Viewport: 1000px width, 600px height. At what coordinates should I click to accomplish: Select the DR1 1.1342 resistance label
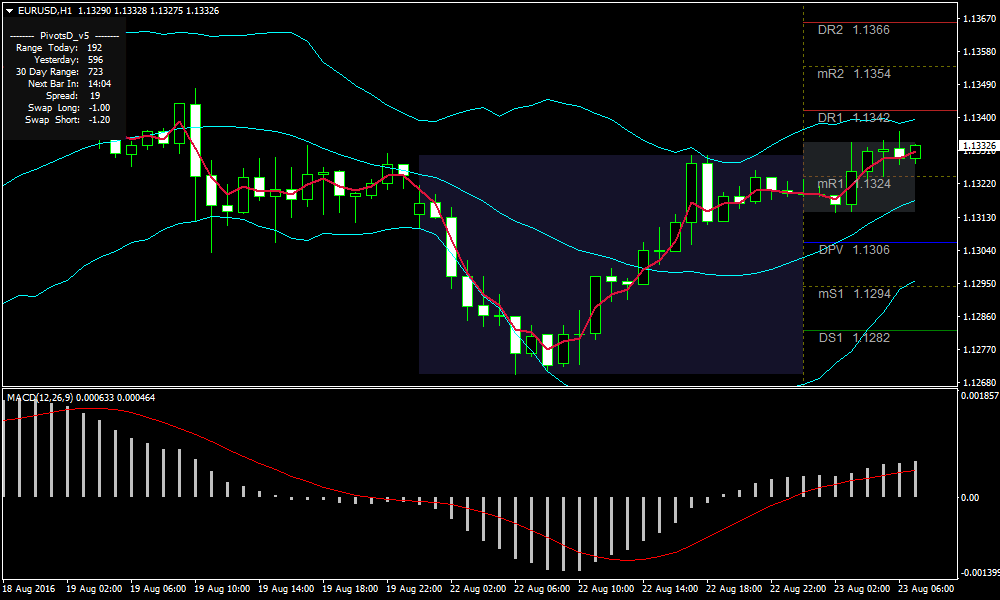tap(853, 118)
